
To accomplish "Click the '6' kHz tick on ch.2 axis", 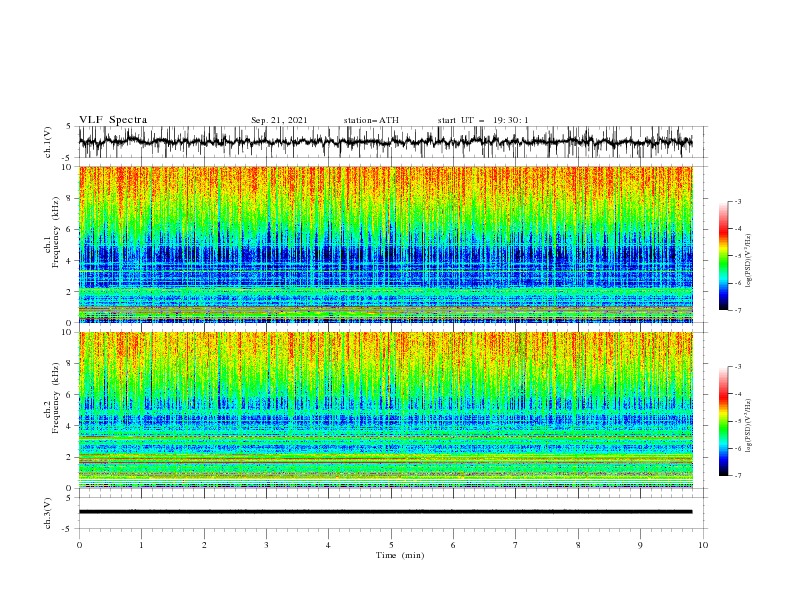I will [70, 395].
